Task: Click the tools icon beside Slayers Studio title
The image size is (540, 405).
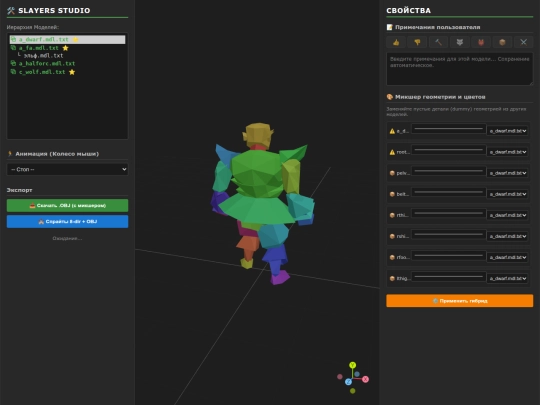Action: tap(11, 11)
